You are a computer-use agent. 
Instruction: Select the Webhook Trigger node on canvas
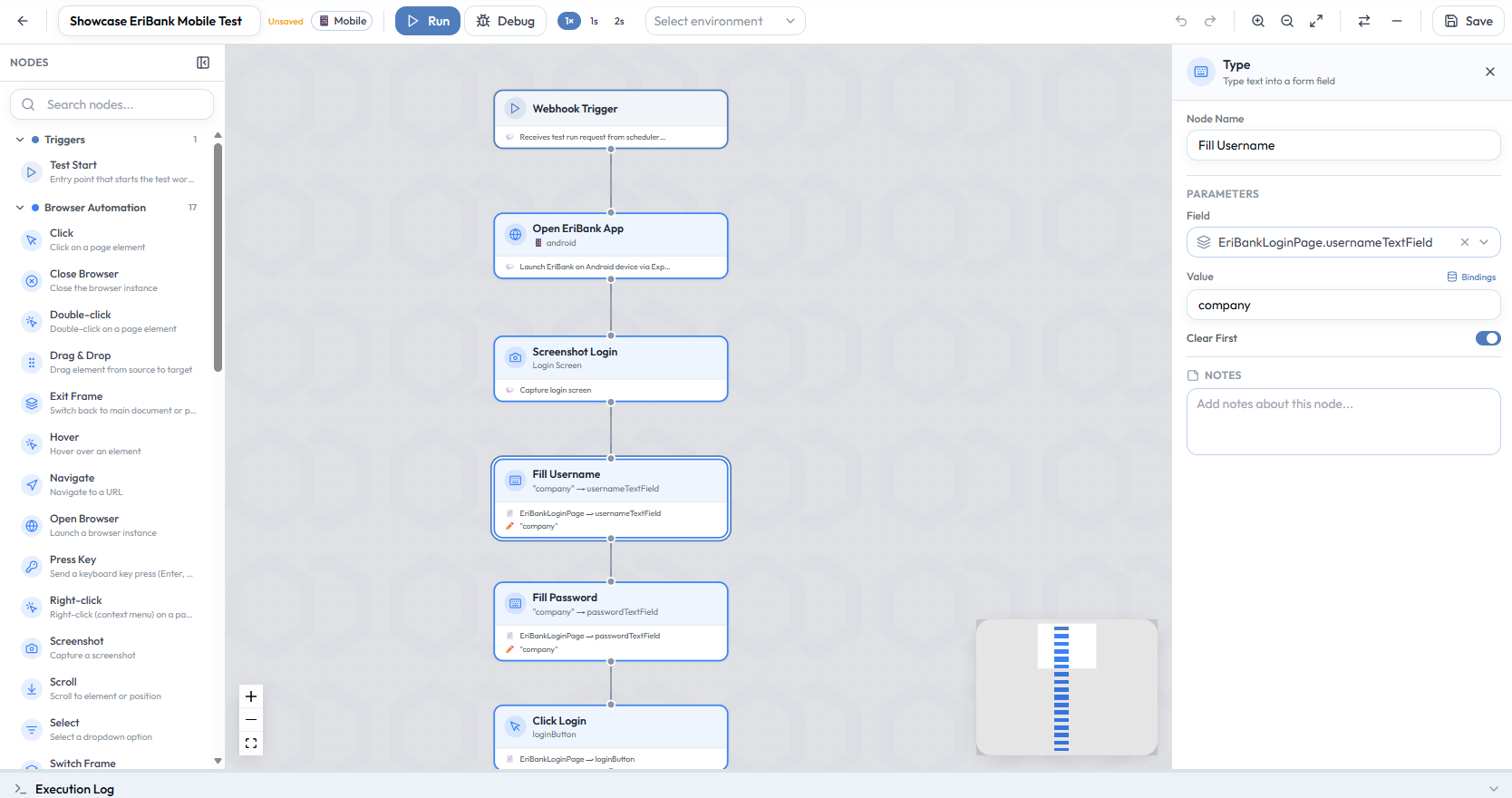click(x=611, y=119)
